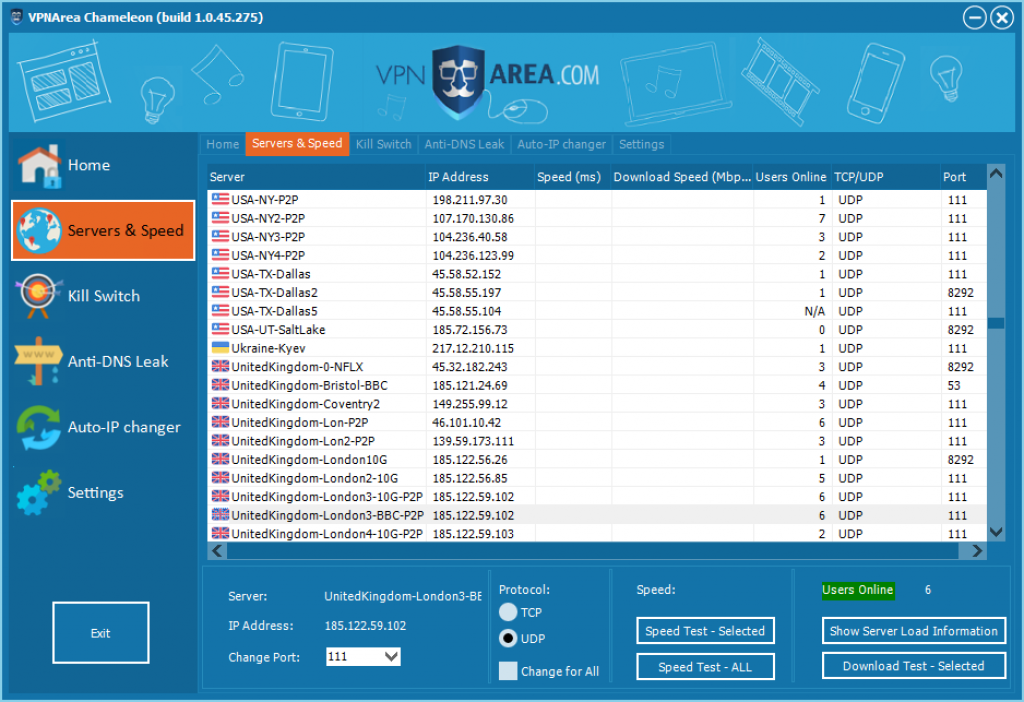Screen dimensions: 1024x702
Task: Click the green Users Online label
Action: tap(857, 590)
